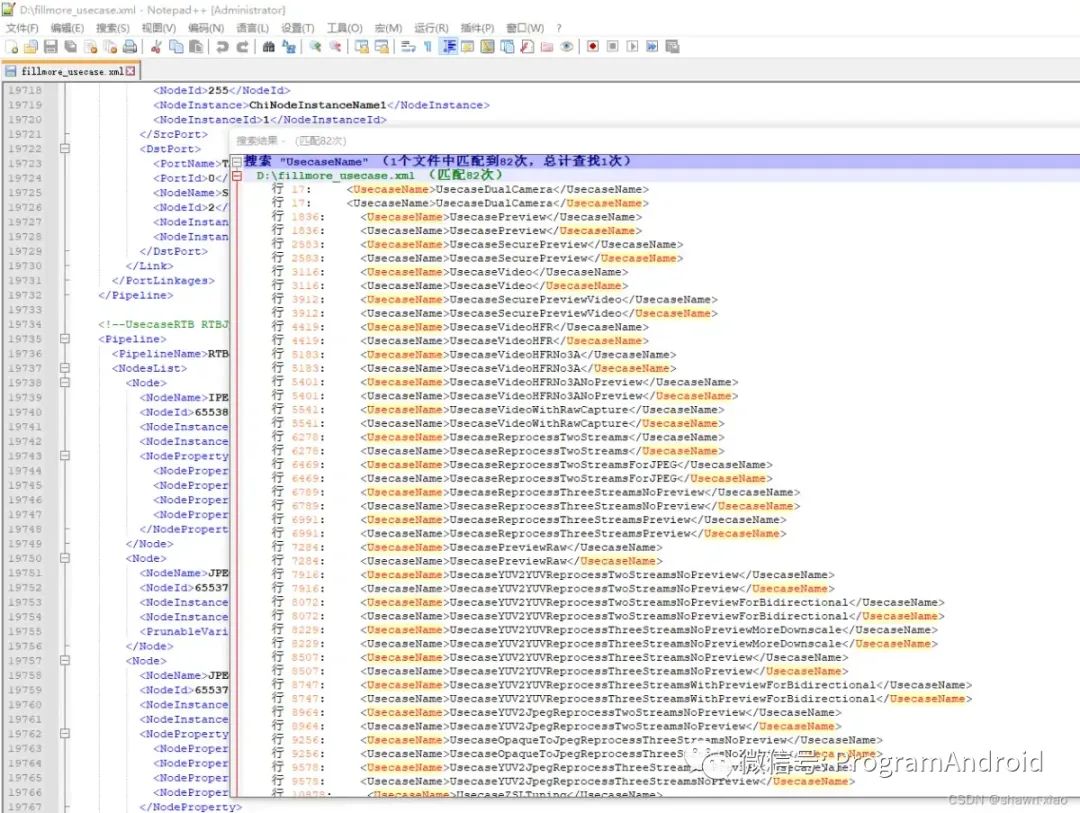Screen dimensions: 1080x813
Task: Collapse the Node fold at line 19757
Action: [65, 660]
